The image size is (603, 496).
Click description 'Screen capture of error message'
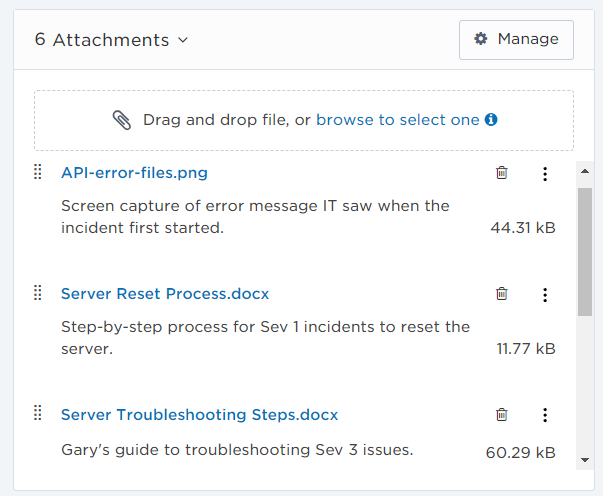(255, 217)
